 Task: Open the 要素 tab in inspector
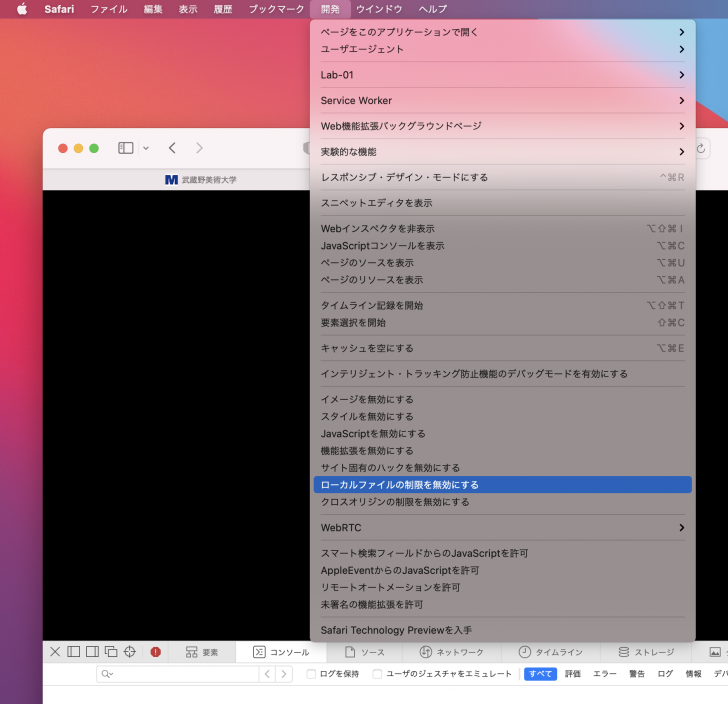[x=201, y=652]
